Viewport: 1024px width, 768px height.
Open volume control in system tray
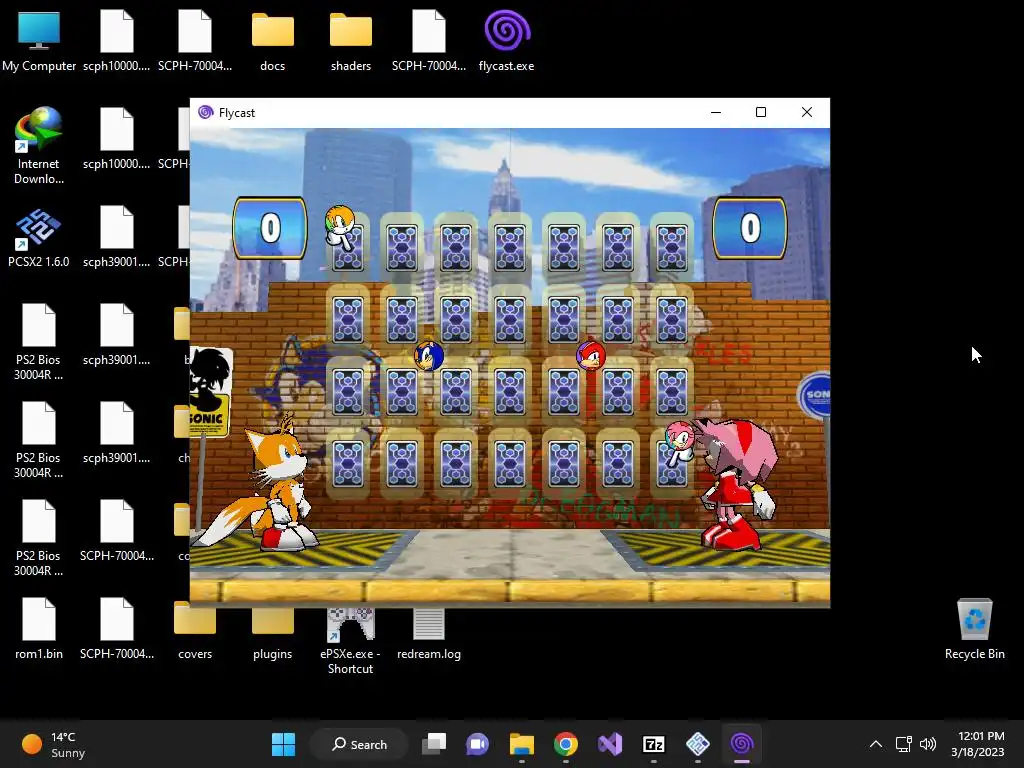tap(927, 744)
